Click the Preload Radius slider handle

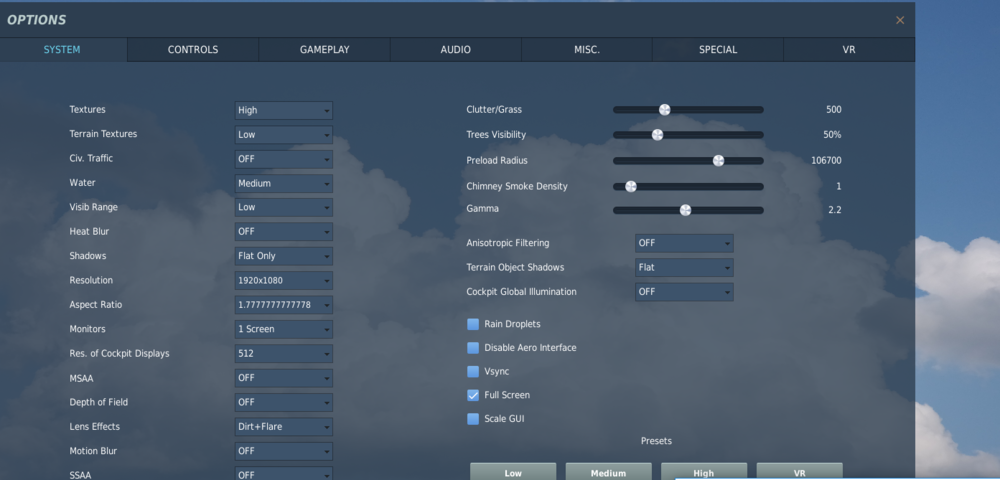(x=718, y=161)
